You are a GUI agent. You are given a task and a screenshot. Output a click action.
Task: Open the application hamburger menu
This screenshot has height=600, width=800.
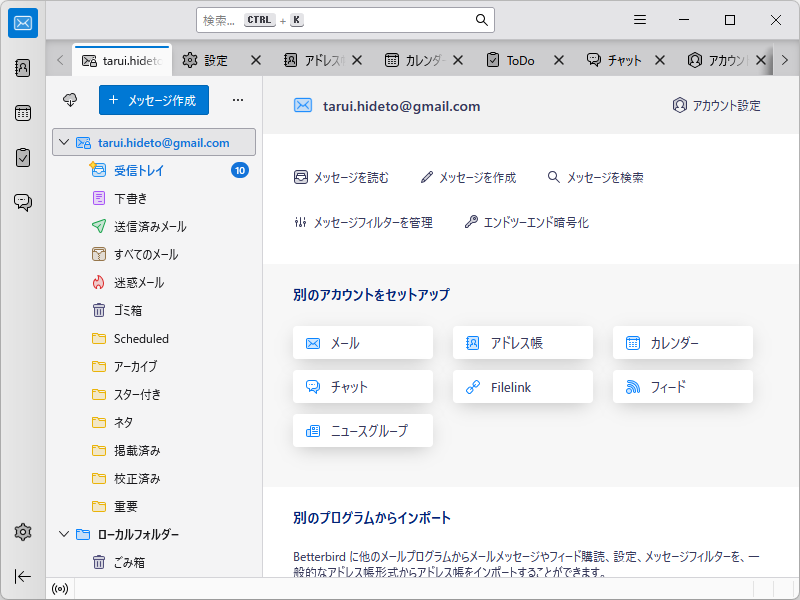(x=639, y=19)
